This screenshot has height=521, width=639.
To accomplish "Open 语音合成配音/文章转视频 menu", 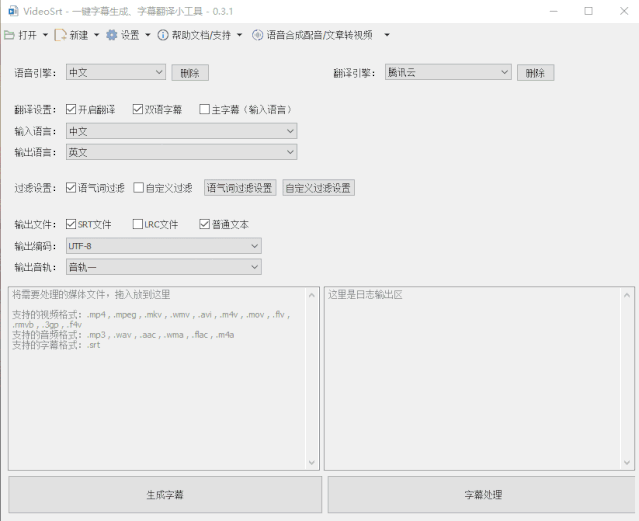I will tap(320, 35).
